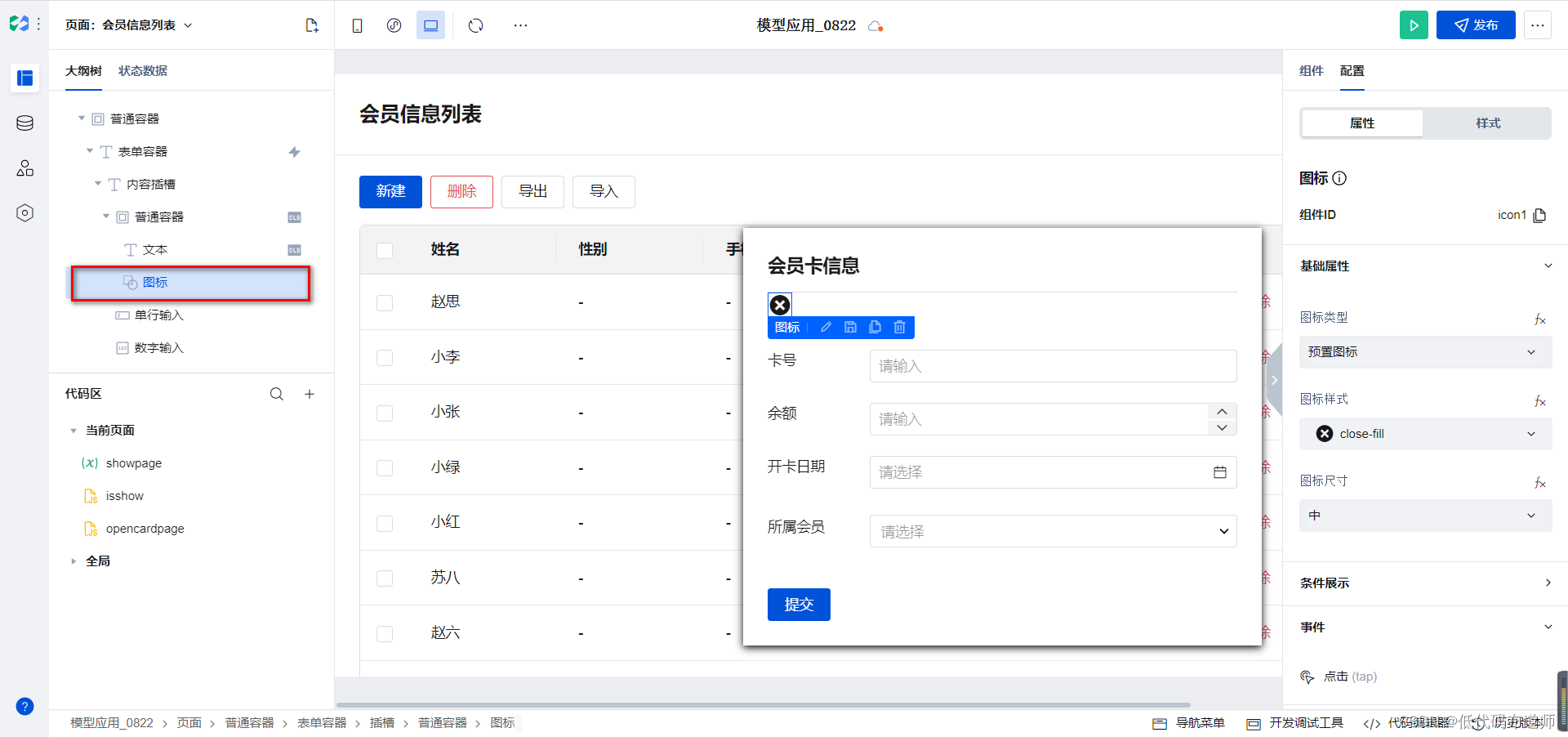
Task: Click the new page icon
Action: pyautogui.click(x=312, y=25)
